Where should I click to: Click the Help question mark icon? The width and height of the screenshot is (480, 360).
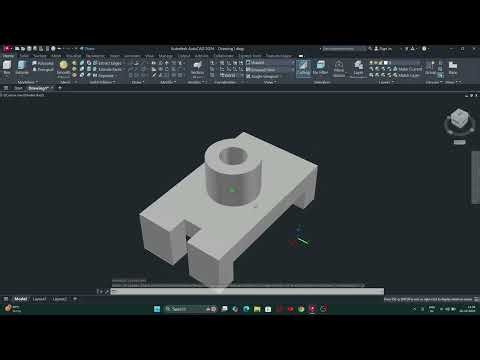pyautogui.click(x=424, y=49)
